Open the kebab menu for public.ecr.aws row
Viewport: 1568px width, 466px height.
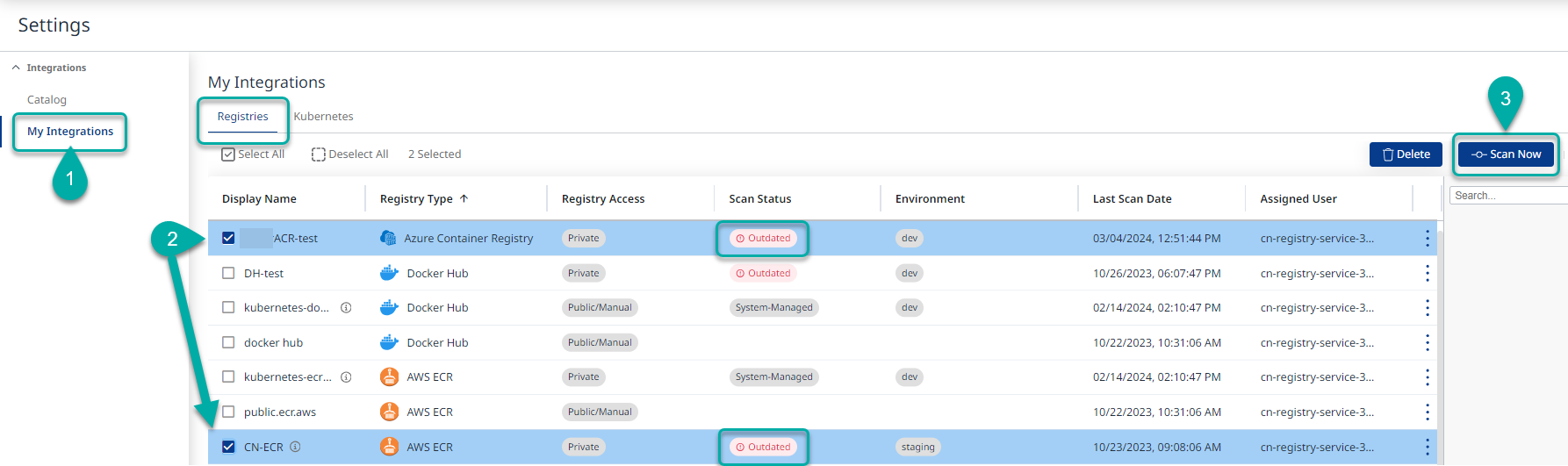coord(1427,412)
